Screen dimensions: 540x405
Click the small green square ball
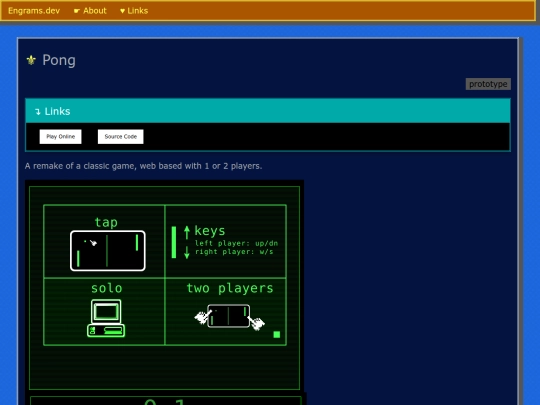pos(277,334)
